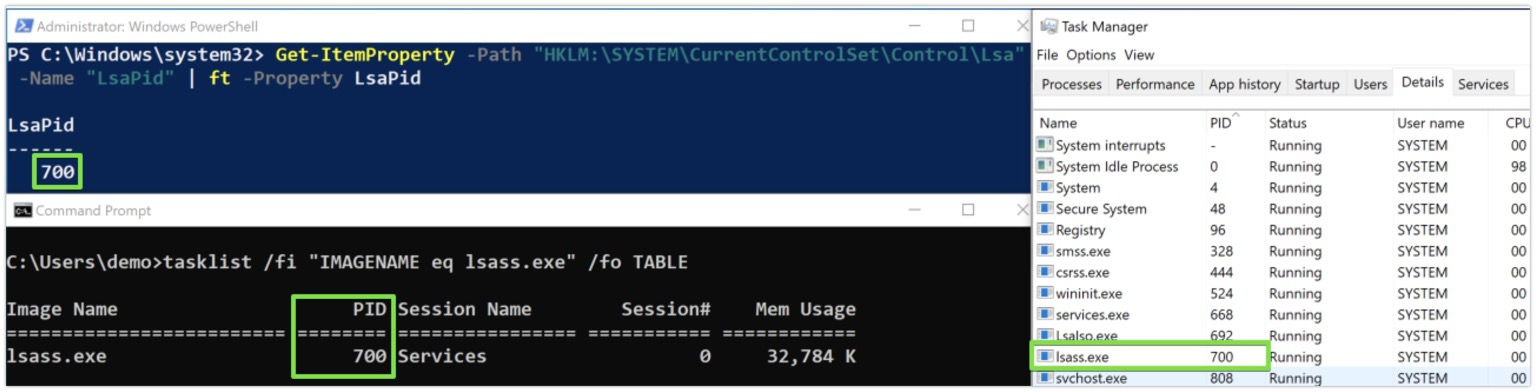1536x392 pixels.
Task: Switch to the Performance tab
Action: (x=1155, y=84)
